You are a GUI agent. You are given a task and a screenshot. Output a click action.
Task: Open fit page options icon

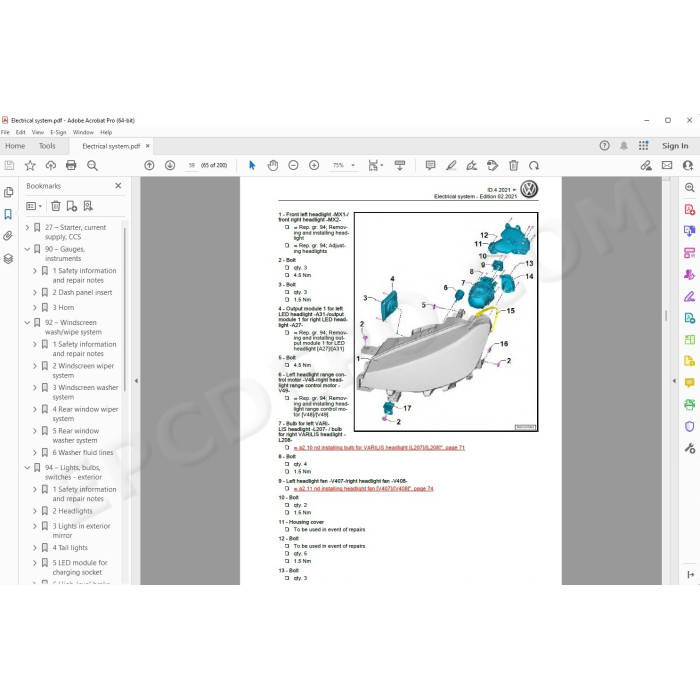click(375, 166)
